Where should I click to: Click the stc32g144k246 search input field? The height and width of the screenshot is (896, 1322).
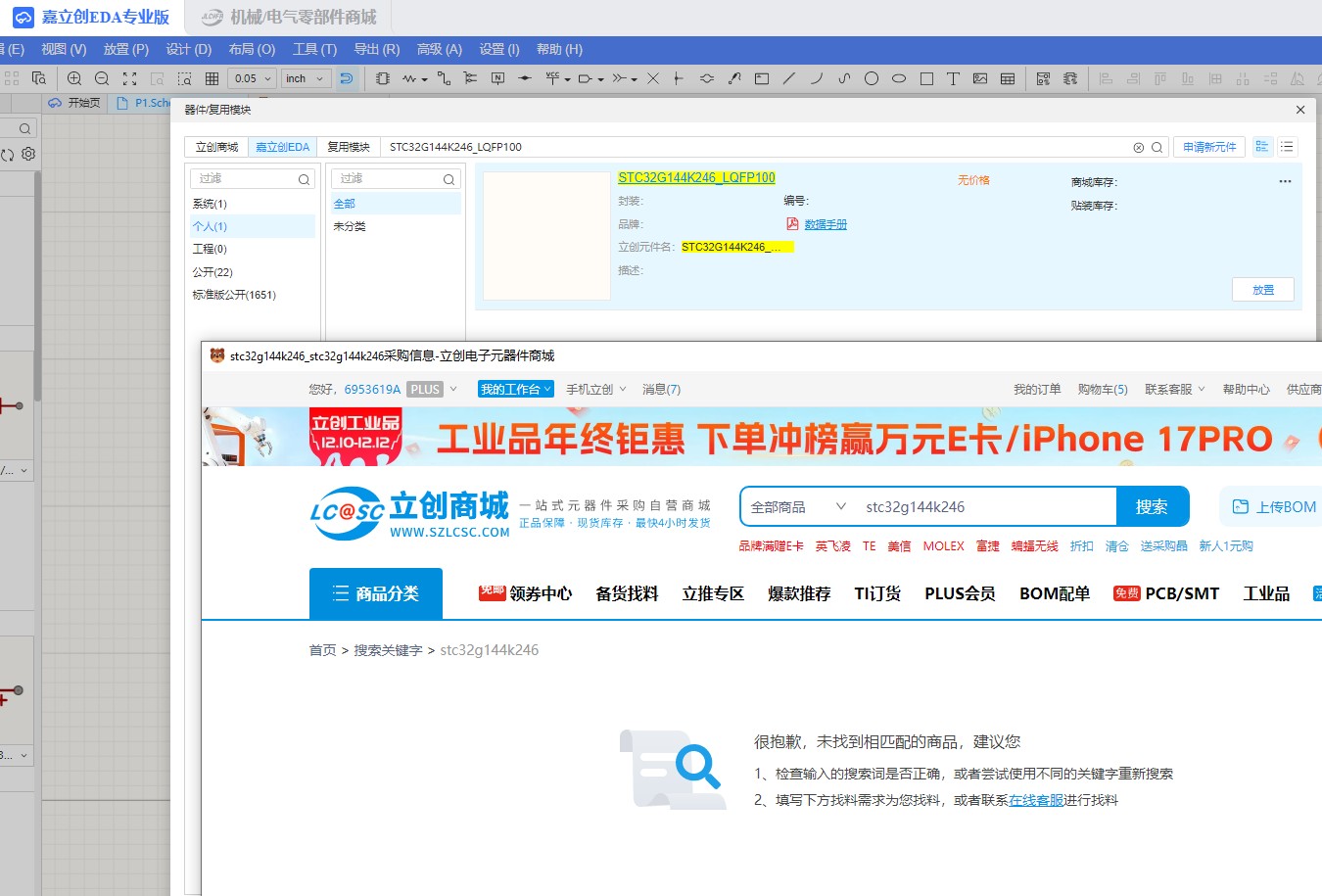tap(979, 506)
